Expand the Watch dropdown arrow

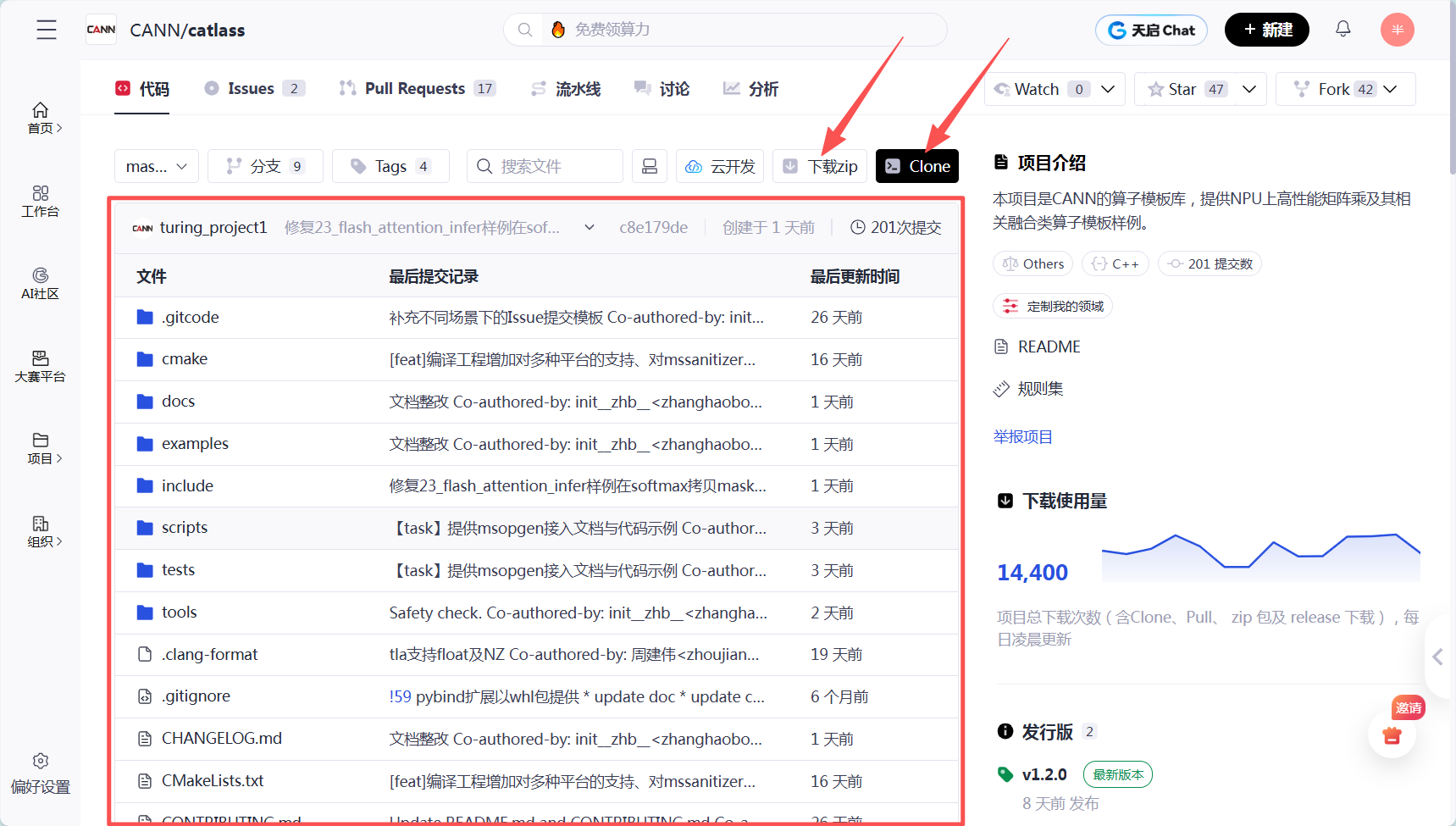1108,89
